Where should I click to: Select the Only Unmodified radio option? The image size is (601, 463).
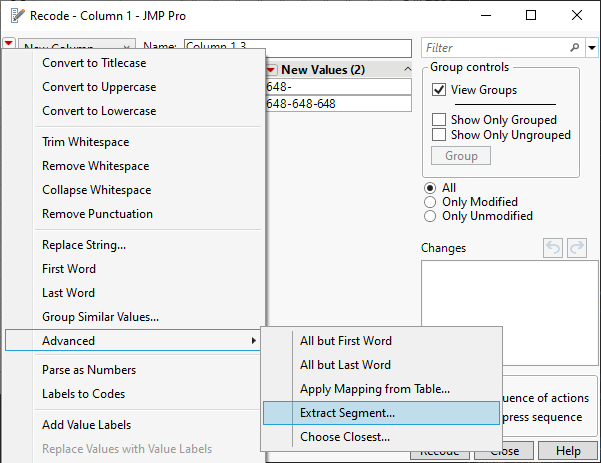431,216
